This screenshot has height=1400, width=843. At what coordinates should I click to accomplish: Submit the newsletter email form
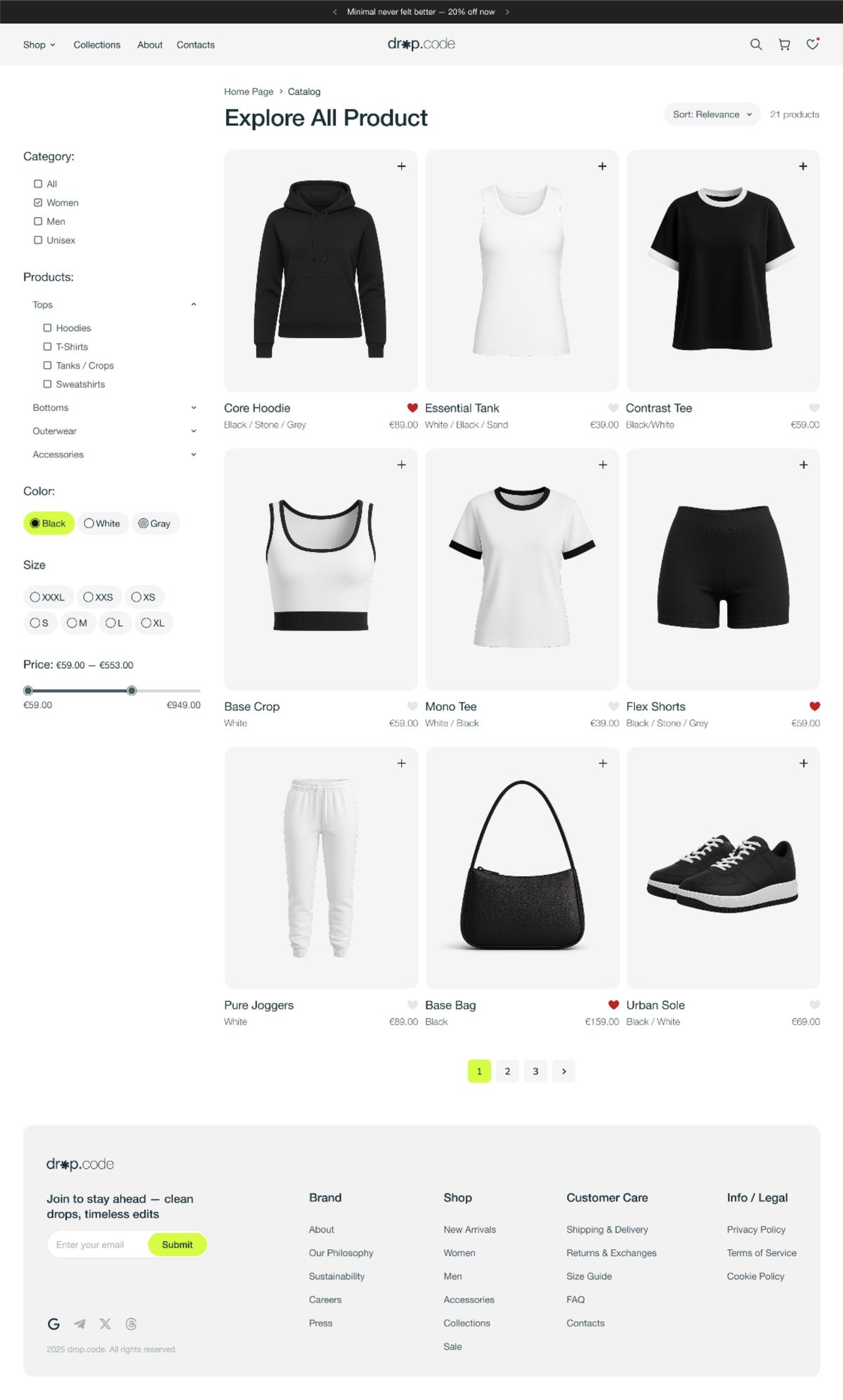click(x=177, y=1245)
